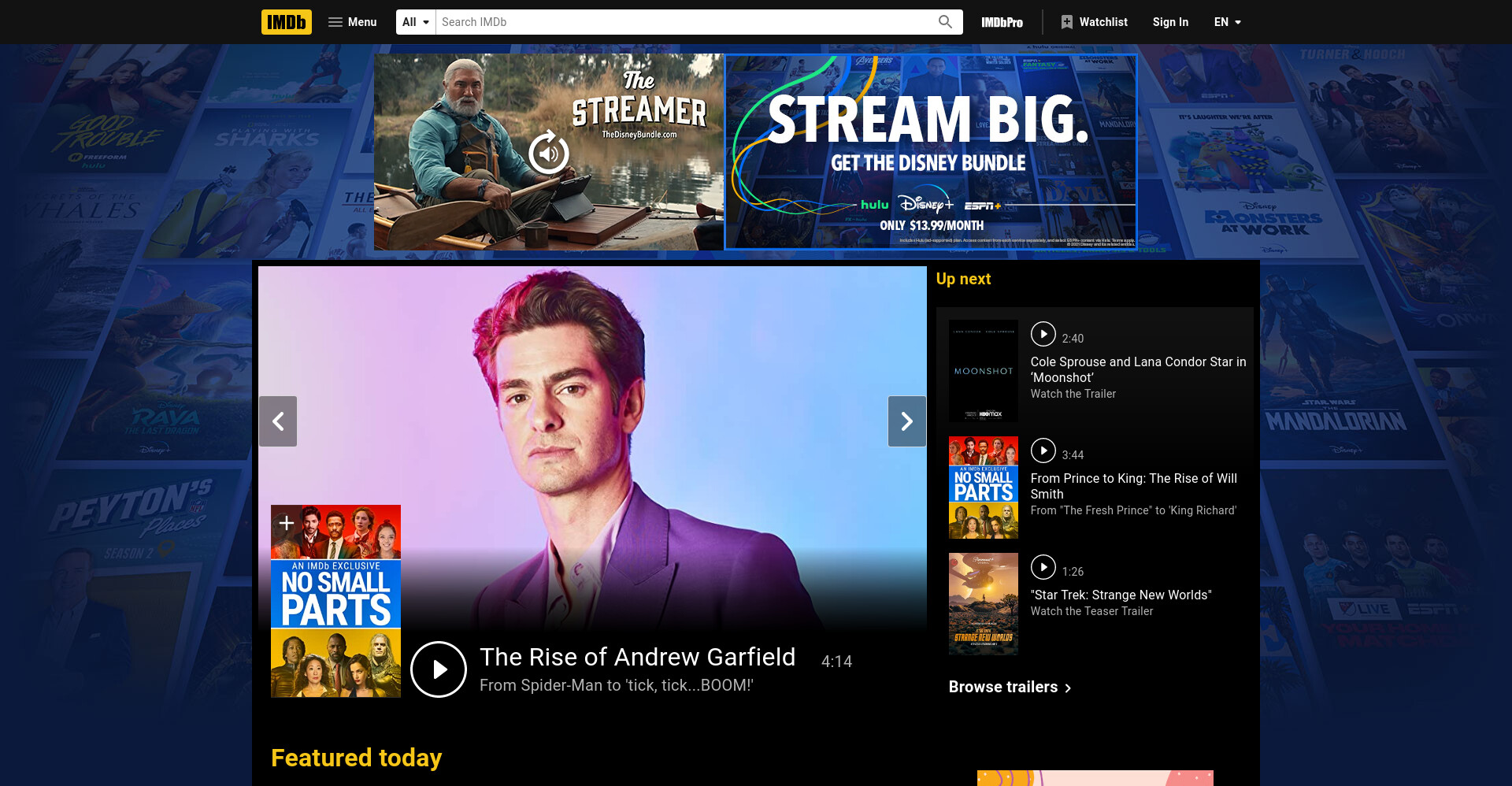Open Strange New Worlds poster thumbnail
The height and width of the screenshot is (786, 1512).
983,604
